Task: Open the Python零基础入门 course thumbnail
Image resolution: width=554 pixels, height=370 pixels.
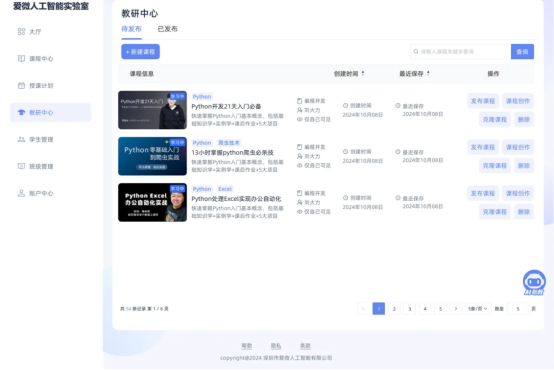Action: [x=152, y=156]
